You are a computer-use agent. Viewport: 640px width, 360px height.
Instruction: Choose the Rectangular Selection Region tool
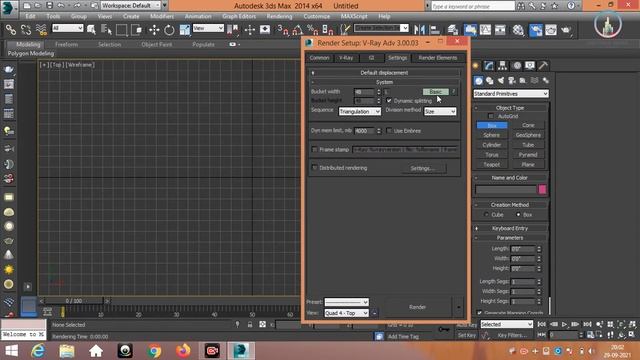(122, 30)
